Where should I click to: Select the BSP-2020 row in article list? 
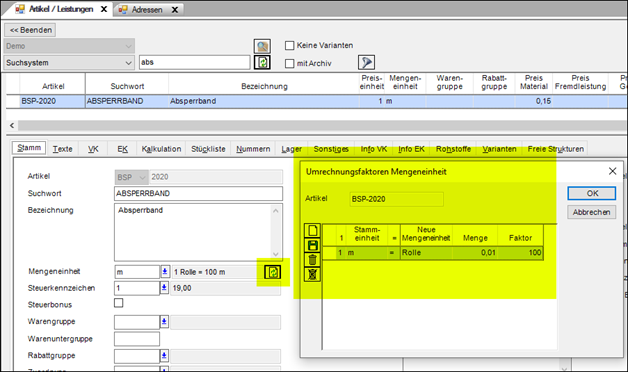coord(316,101)
